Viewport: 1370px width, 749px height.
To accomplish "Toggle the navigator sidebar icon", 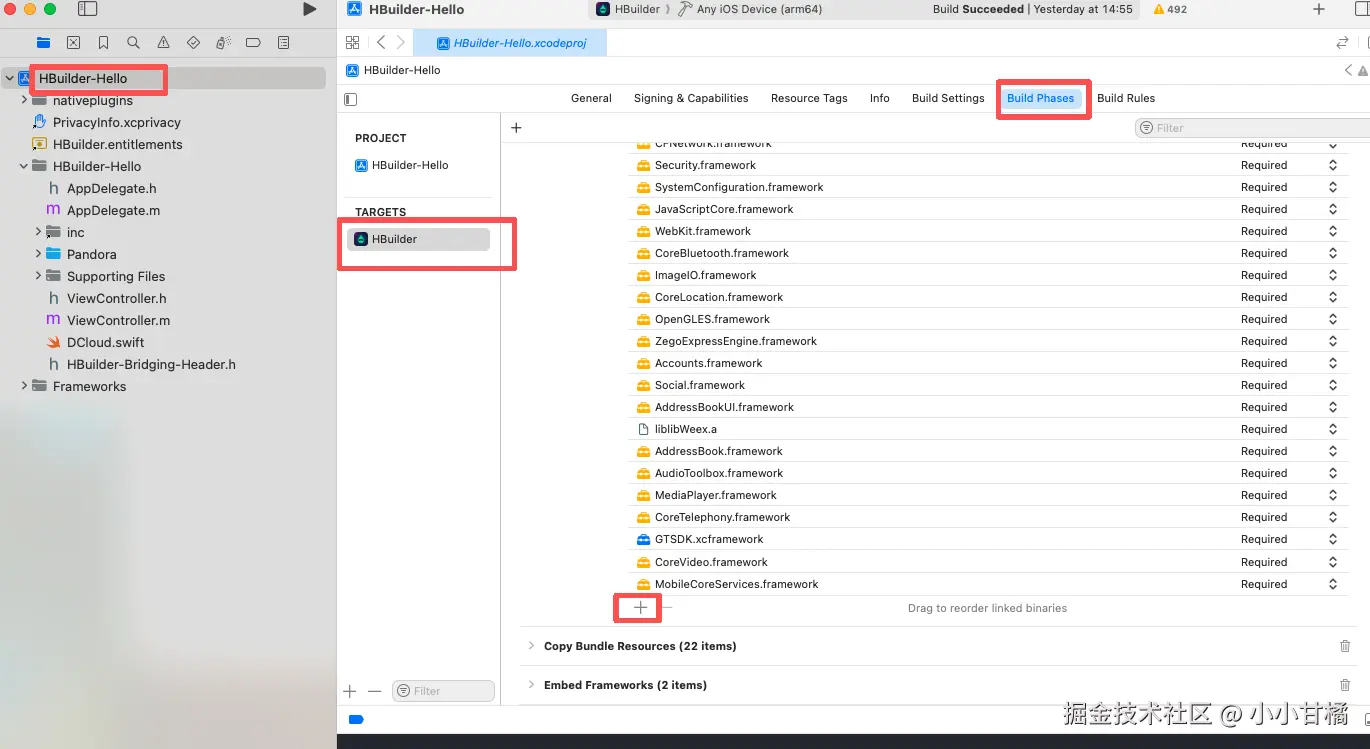I will point(88,9).
